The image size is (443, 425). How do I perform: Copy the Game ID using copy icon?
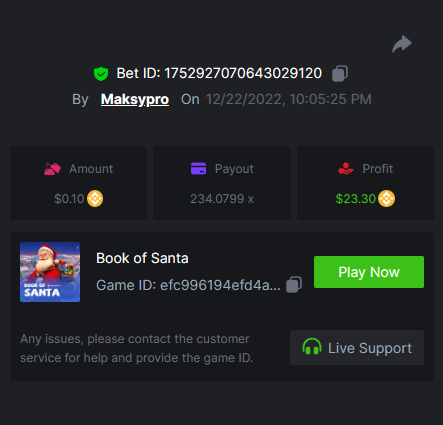294,285
